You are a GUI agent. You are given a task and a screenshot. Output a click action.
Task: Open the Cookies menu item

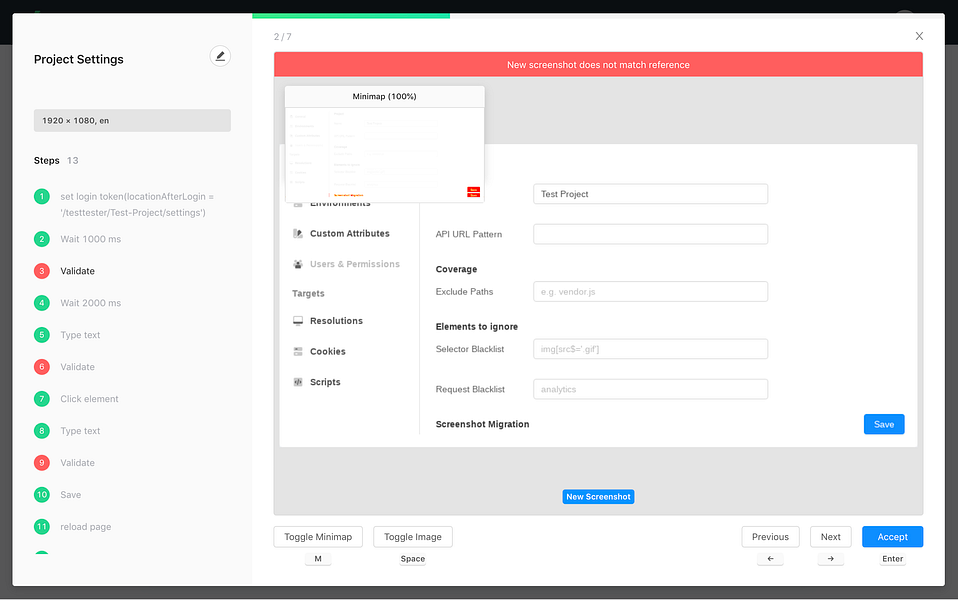click(327, 351)
